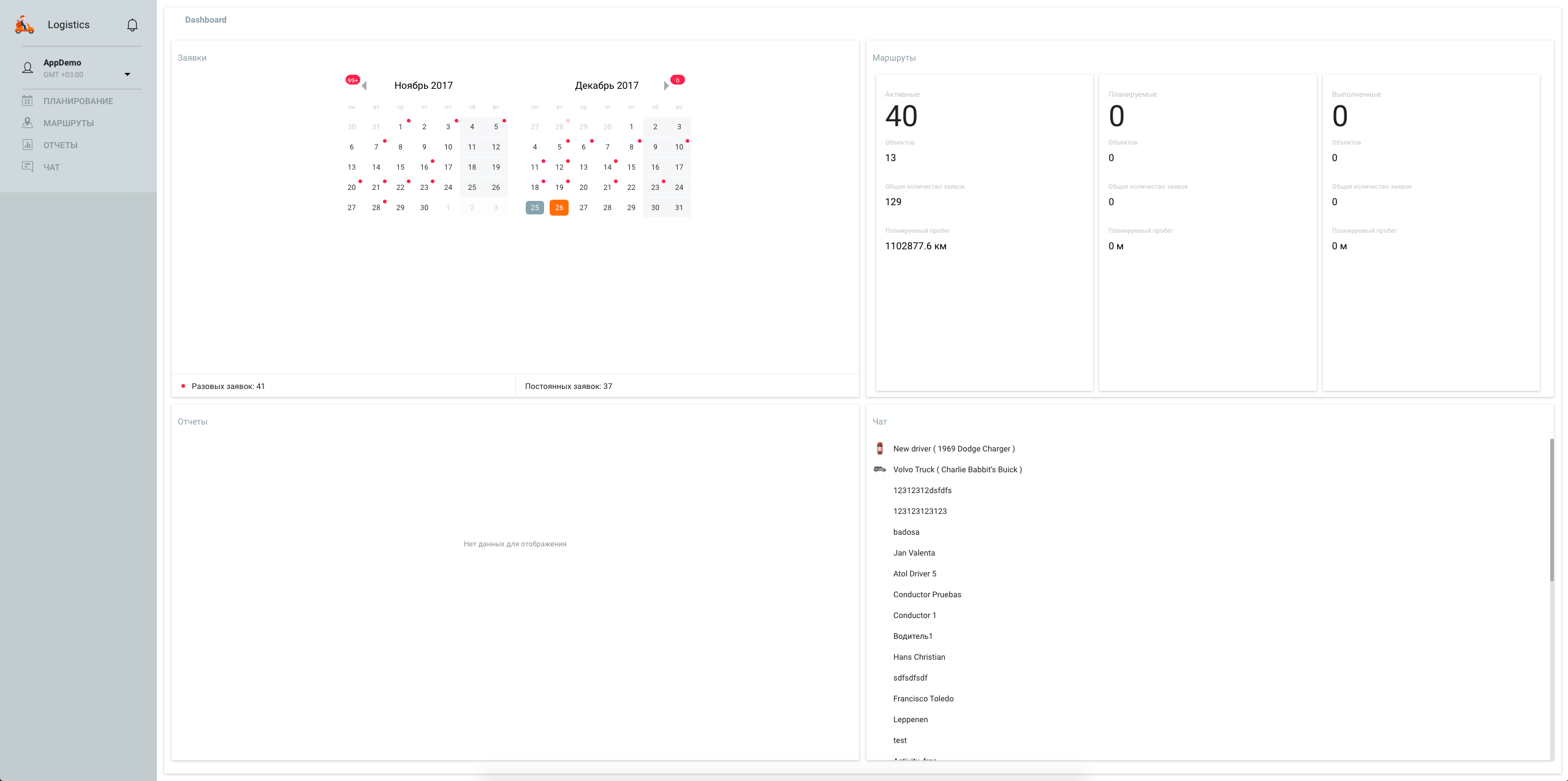Click the chat list vertical scrollbar

click(x=1551, y=510)
